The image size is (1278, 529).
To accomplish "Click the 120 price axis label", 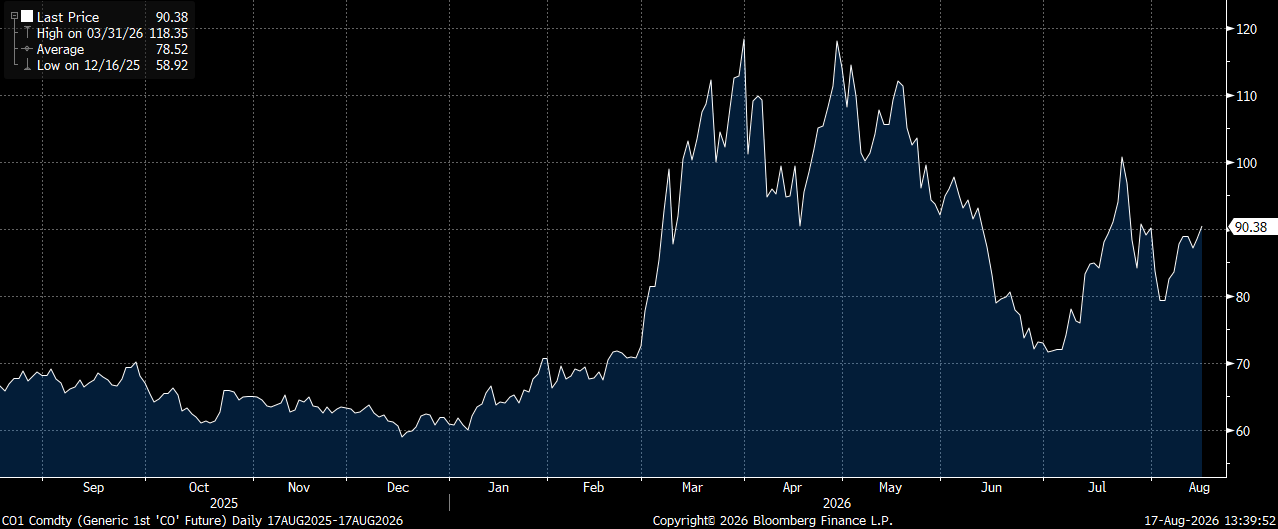I will (x=1246, y=29).
